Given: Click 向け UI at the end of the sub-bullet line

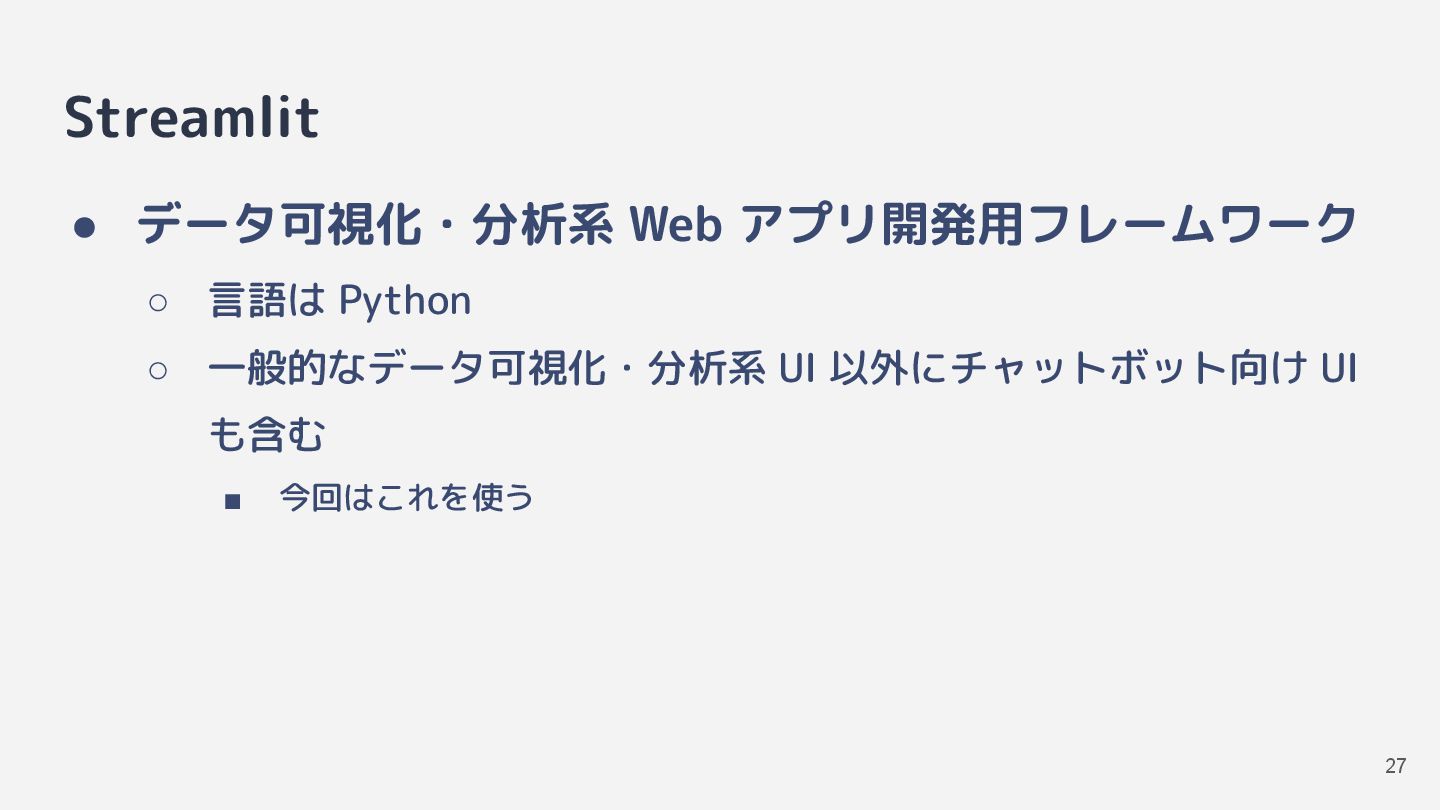Looking at the screenshot, I should (x=1292, y=369).
